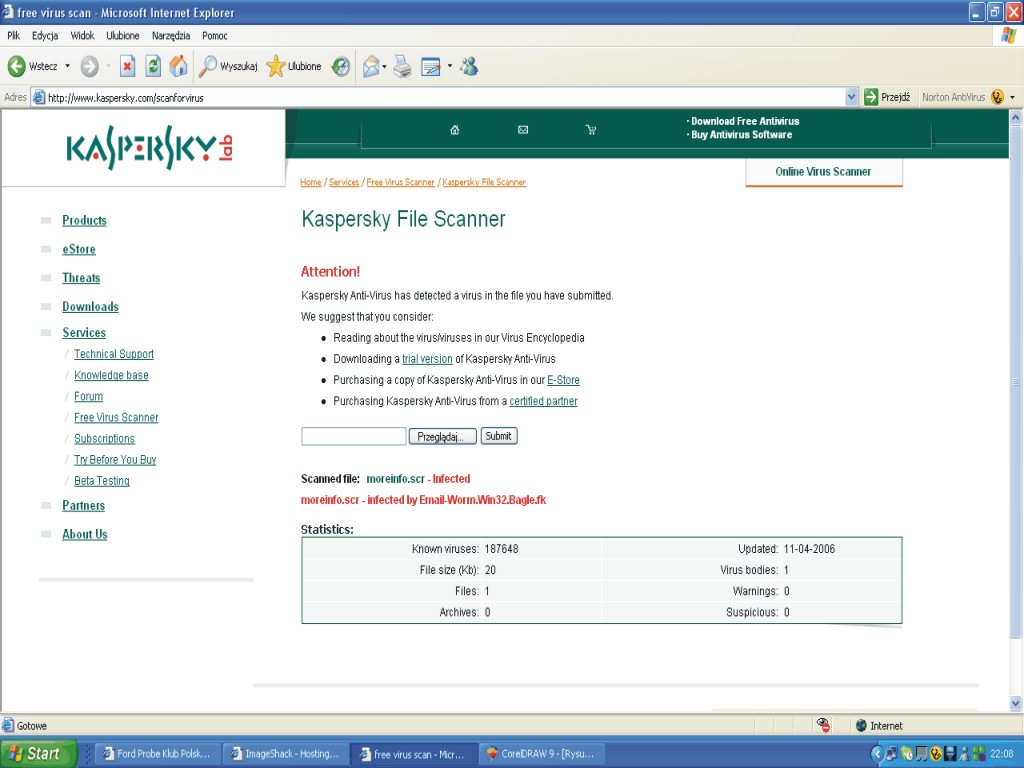Open Technical Support link
The height and width of the screenshot is (768, 1024).
pyautogui.click(x=114, y=354)
